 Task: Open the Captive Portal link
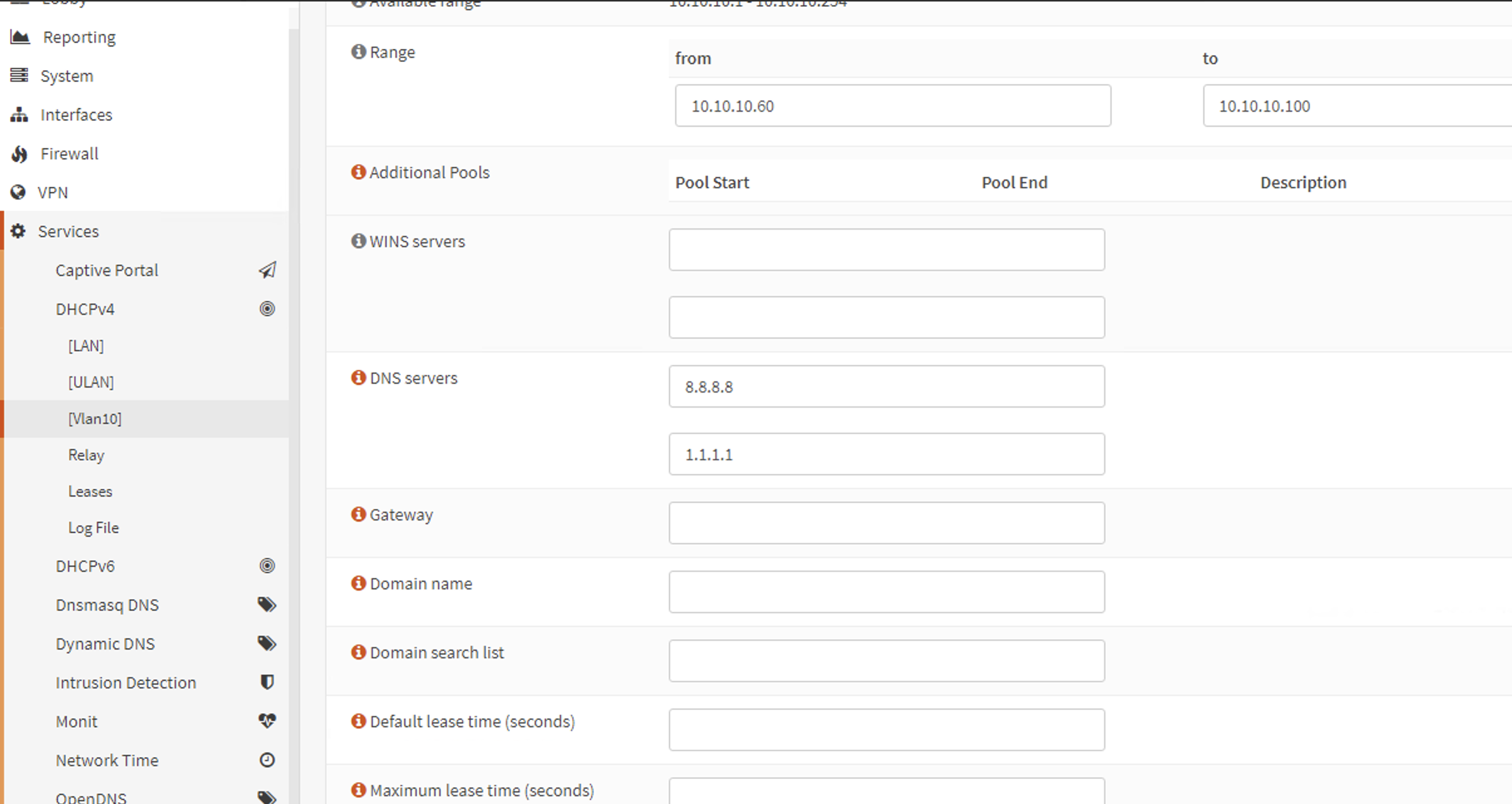[107, 270]
